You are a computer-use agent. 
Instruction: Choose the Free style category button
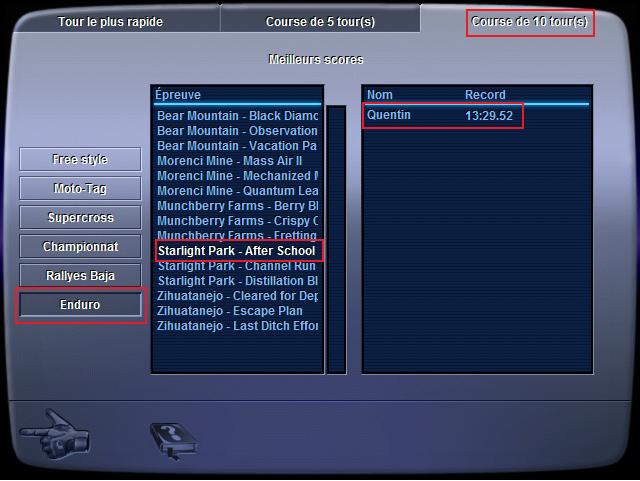coord(80,159)
